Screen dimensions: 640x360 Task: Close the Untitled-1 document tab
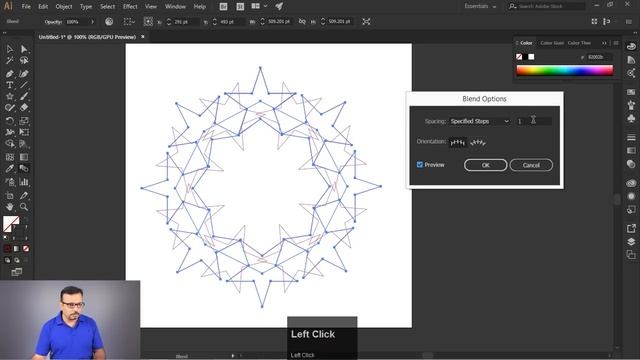point(143,37)
